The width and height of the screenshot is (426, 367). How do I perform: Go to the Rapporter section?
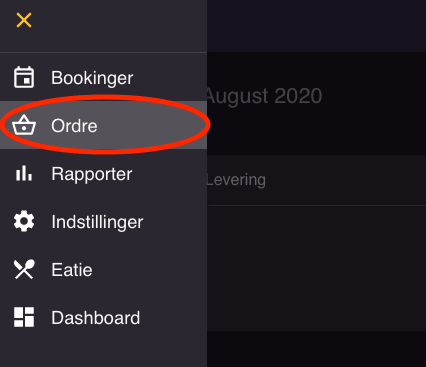click(x=92, y=174)
